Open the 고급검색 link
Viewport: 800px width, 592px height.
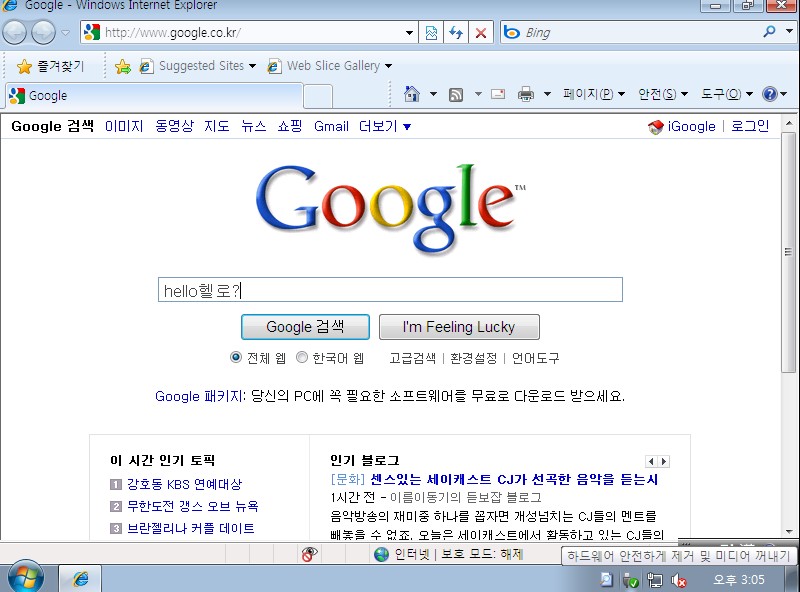click(x=412, y=358)
